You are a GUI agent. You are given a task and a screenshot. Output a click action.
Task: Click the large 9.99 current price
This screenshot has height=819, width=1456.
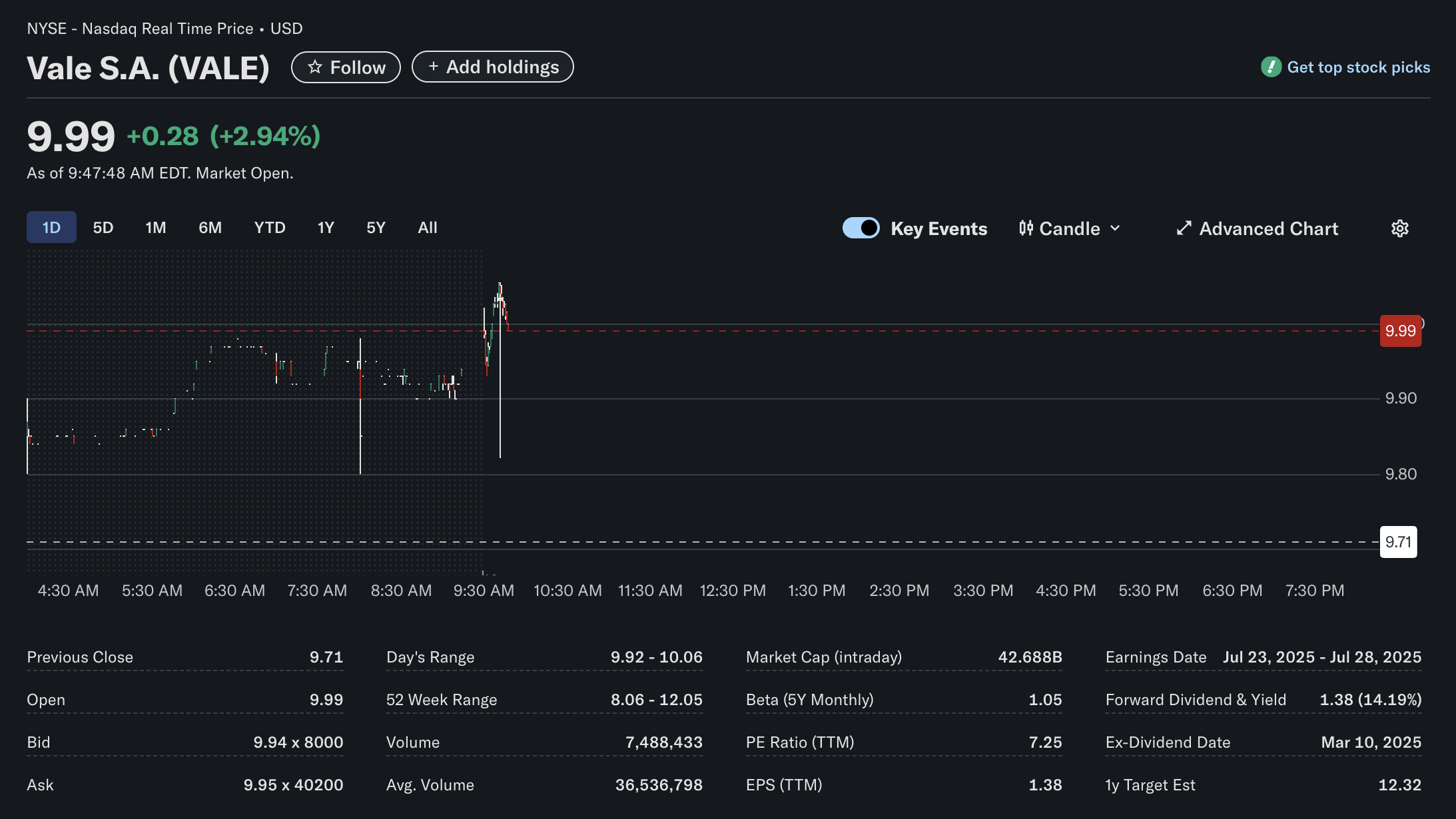point(71,136)
